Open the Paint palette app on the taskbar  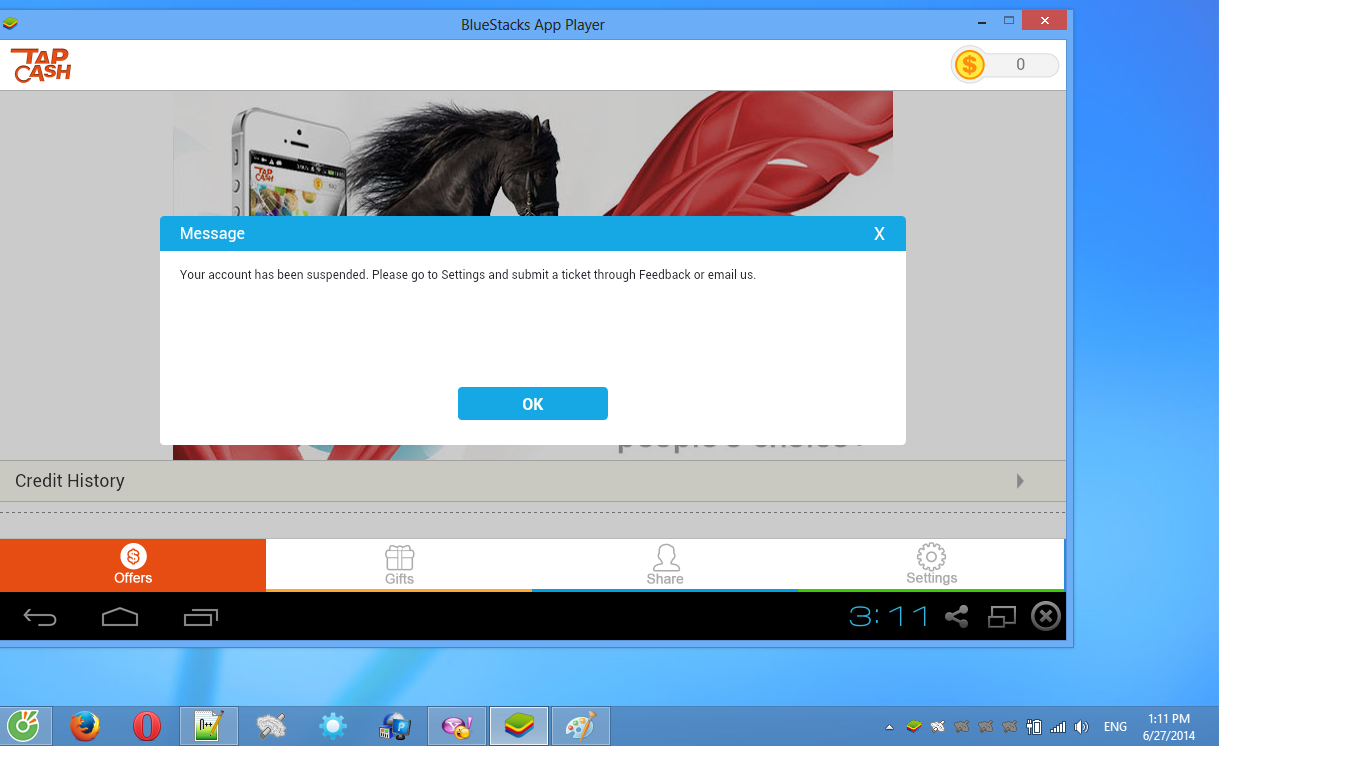pyautogui.click(x=581, y=727)
